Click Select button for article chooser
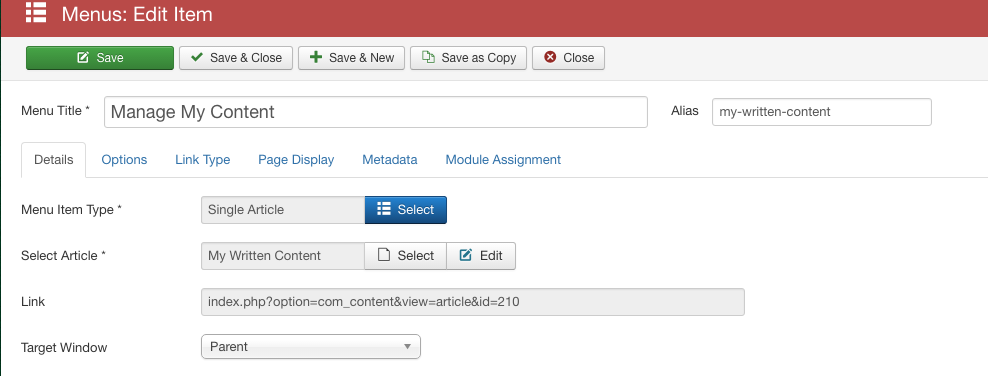The width and height of the screenshot is (988, 376). (x=406, y=256)
